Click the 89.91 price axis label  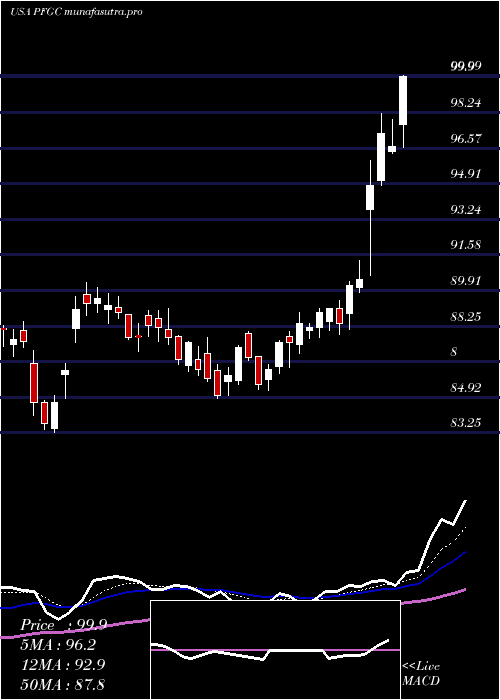tap(466, 281)
